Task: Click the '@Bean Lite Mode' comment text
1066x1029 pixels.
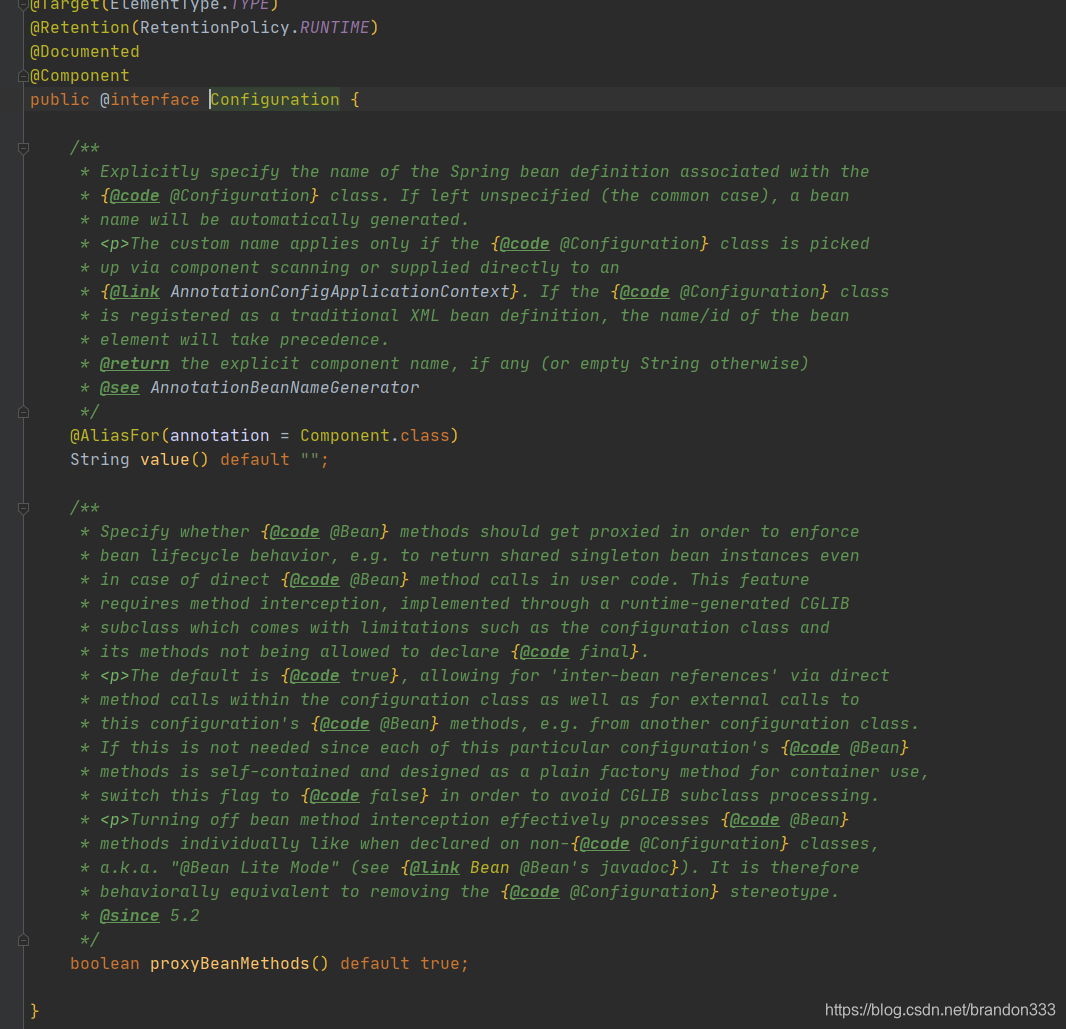Action: (x=255, y=868)
